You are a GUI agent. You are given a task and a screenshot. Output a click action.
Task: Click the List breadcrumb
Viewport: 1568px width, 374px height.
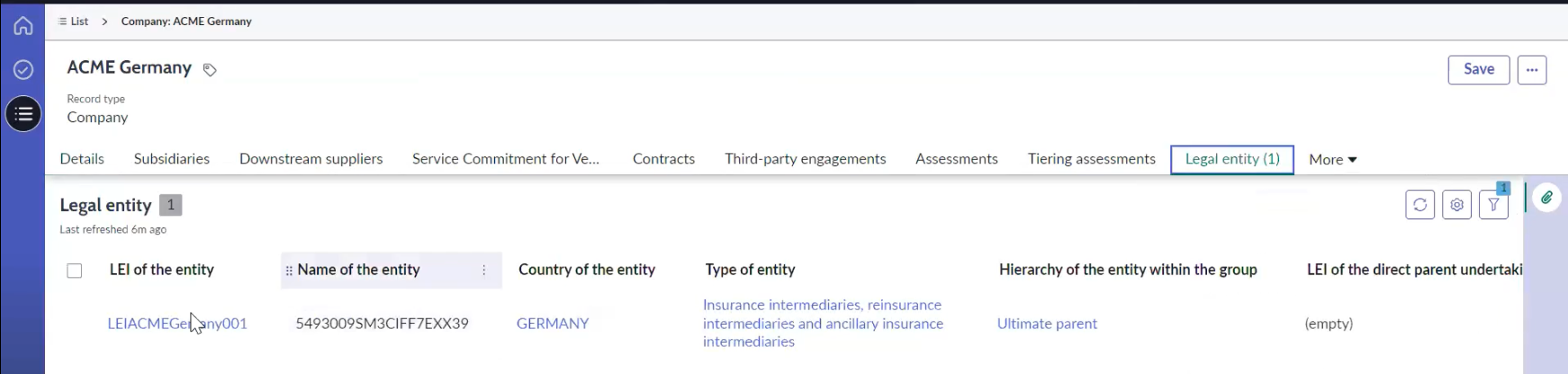pos(73,22)
